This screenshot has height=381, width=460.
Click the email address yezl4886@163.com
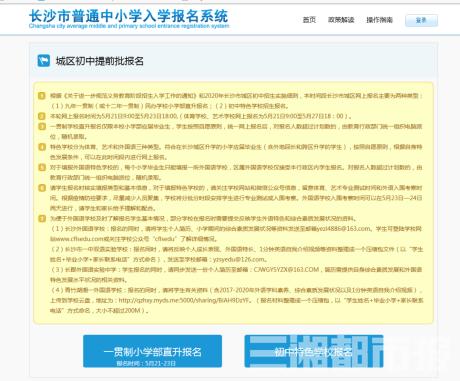343,229
